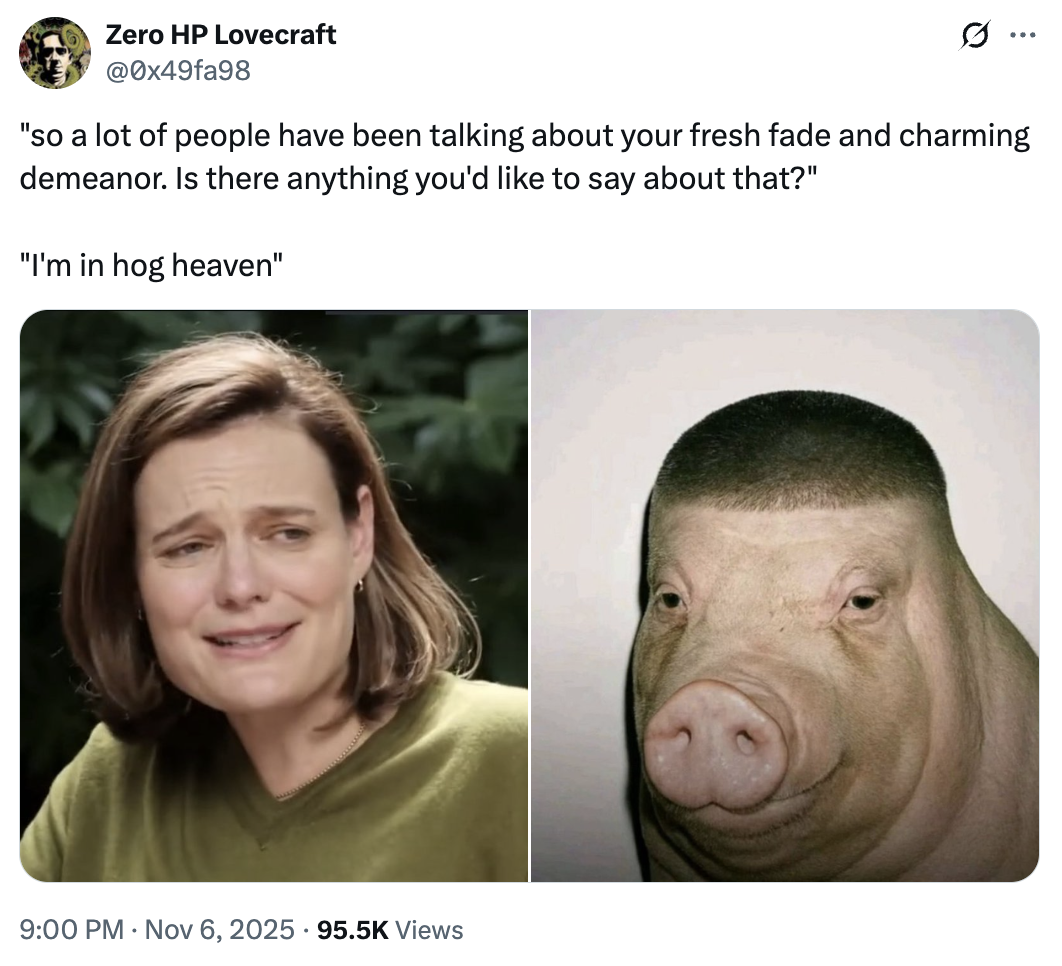Open the three-dot more options menu
The image size is (1062, 966).
tap(1020, 36)
